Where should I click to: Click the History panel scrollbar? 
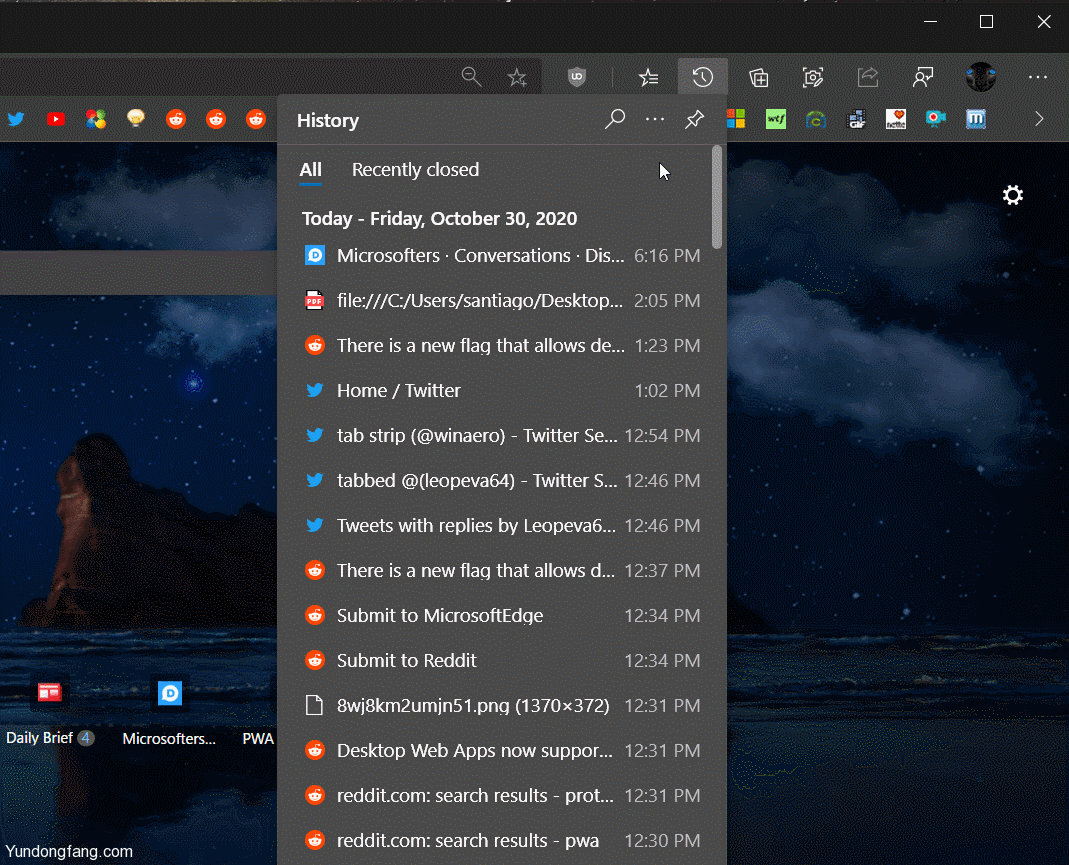coord(716,197)
